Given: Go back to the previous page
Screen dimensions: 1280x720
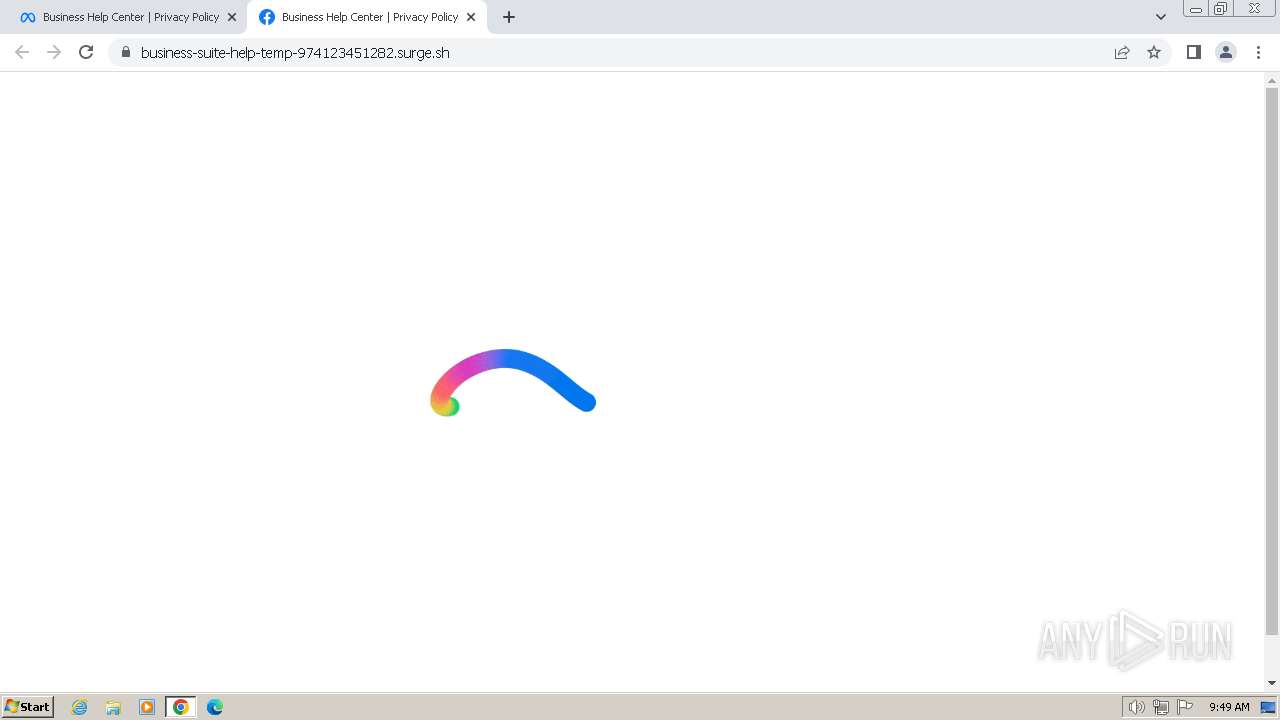Looking at the screenshot, I should tap(22, 52).
